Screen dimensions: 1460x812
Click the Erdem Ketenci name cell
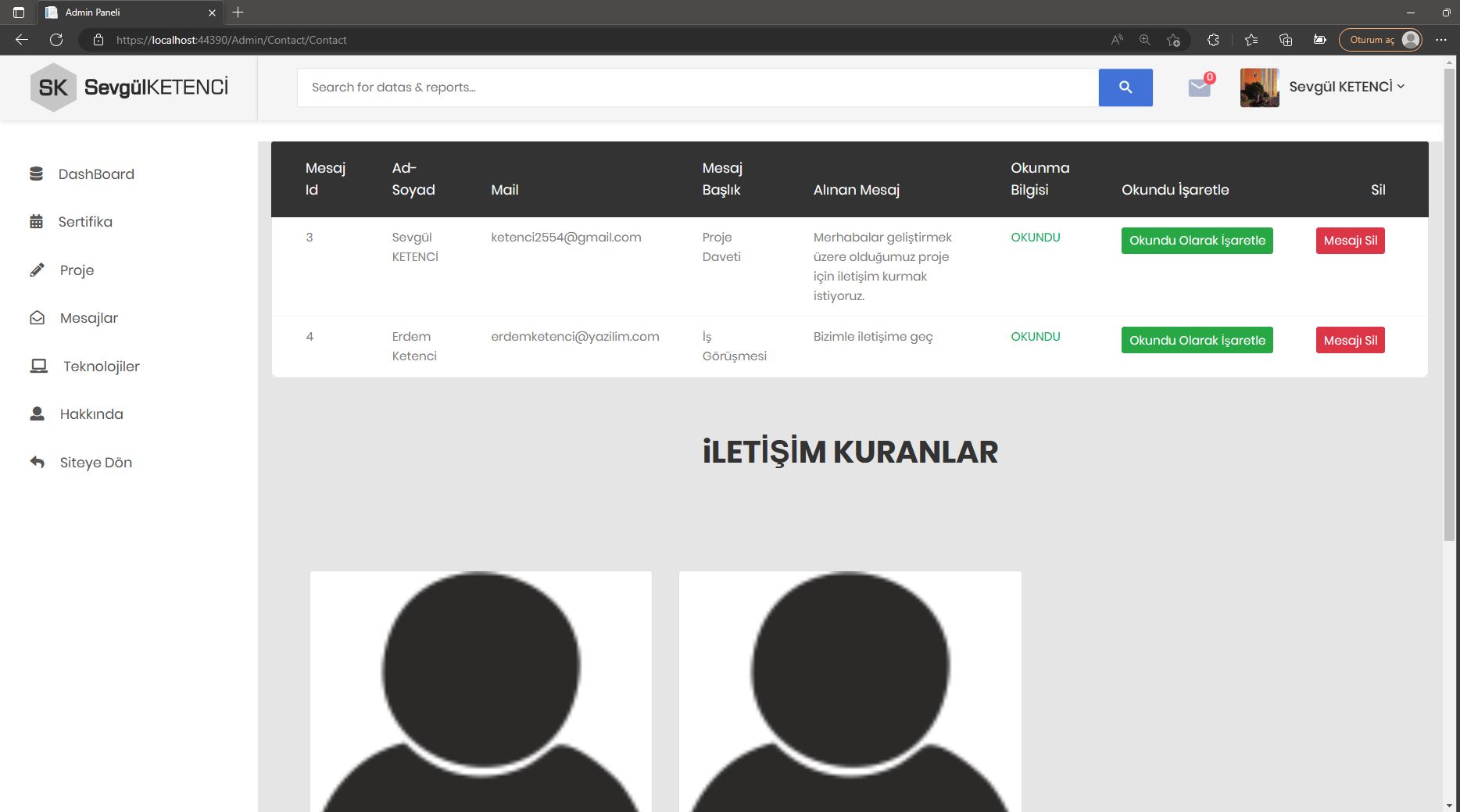(x=414, y=346)
